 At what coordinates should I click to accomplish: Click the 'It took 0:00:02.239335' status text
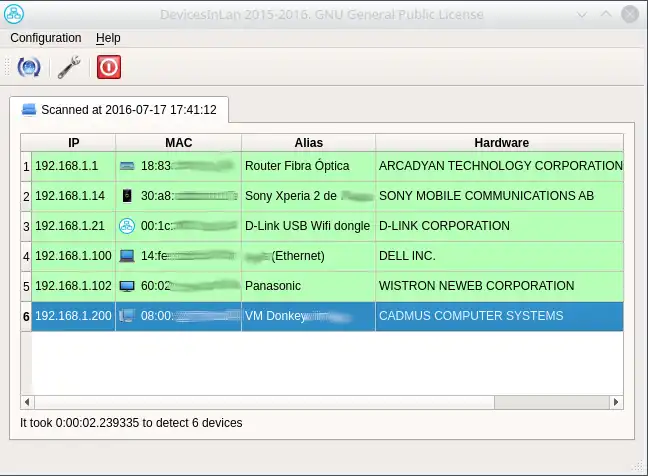[131, 423]
